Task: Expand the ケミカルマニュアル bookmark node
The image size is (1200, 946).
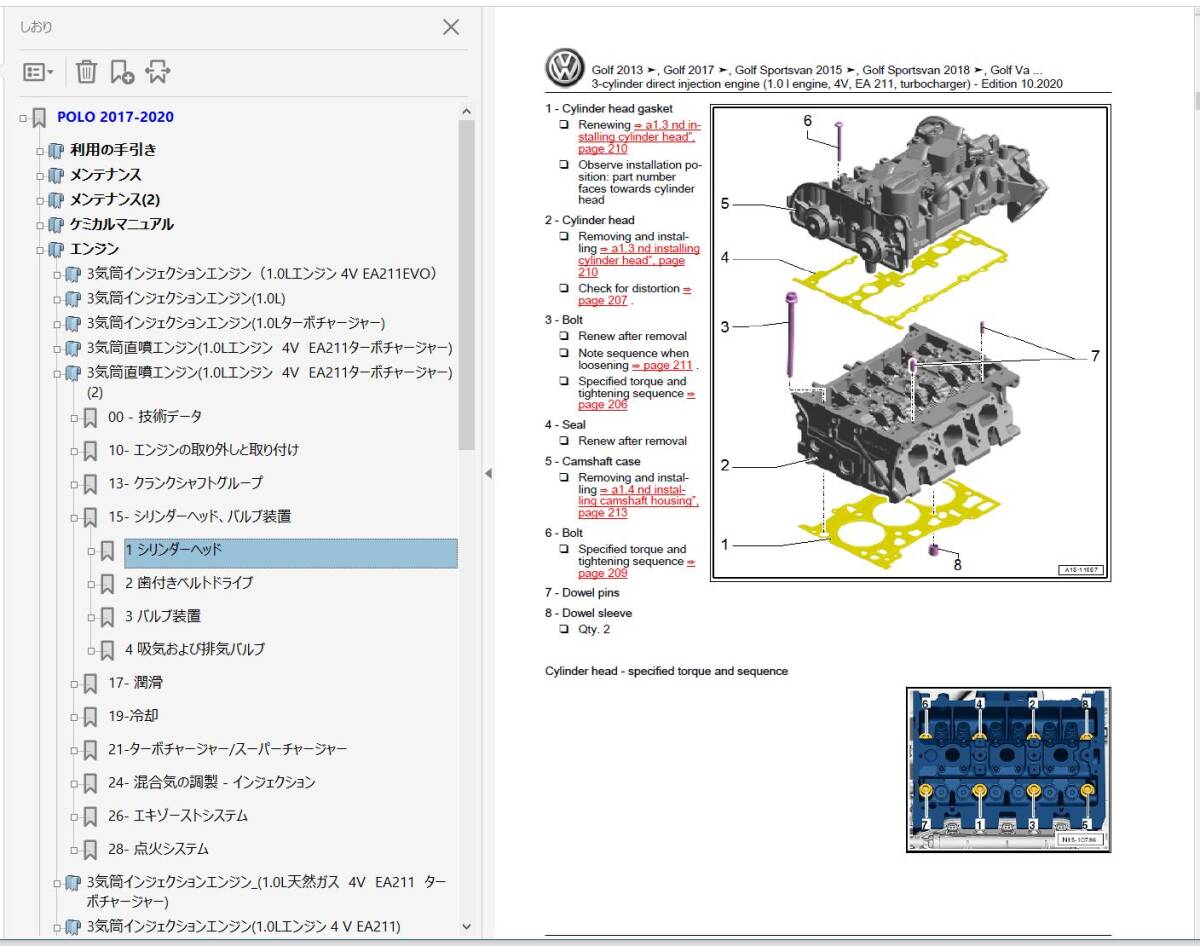Action: [x=40, y=226]
